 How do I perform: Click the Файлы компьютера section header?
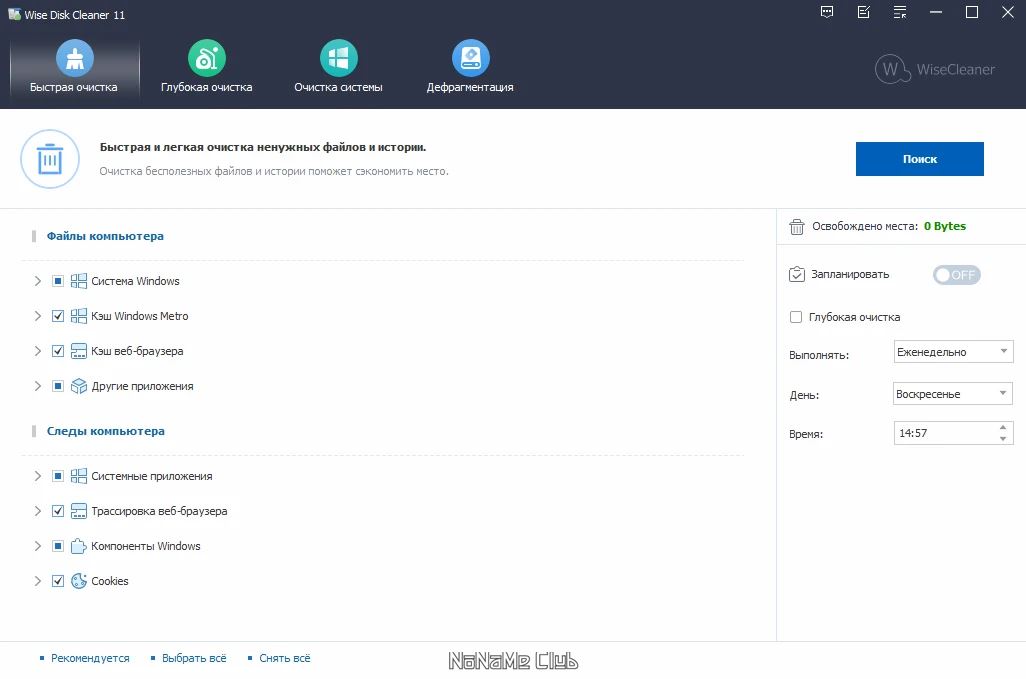click(105, 236)
